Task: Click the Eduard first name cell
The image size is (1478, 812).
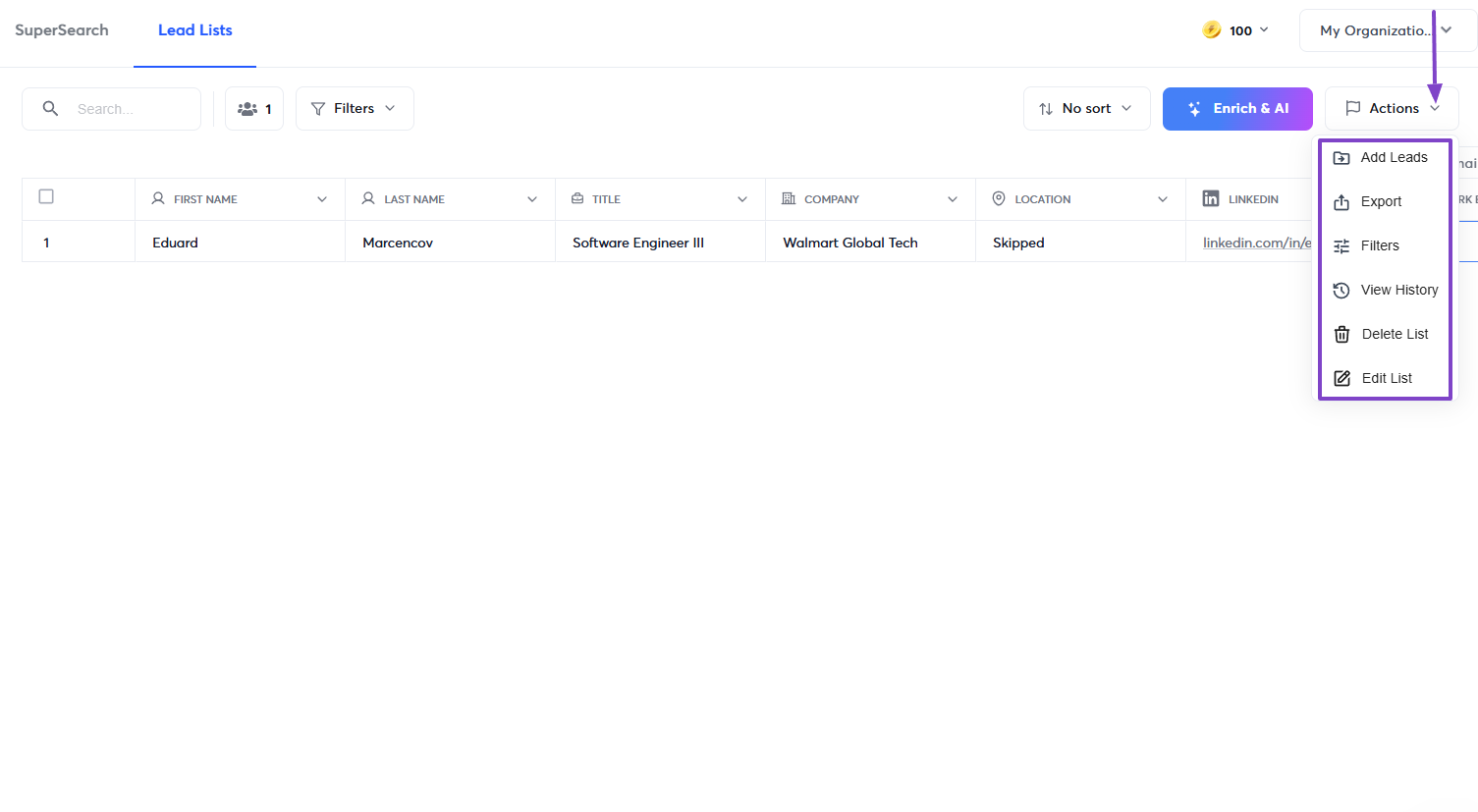Action: tap(240, 242)
